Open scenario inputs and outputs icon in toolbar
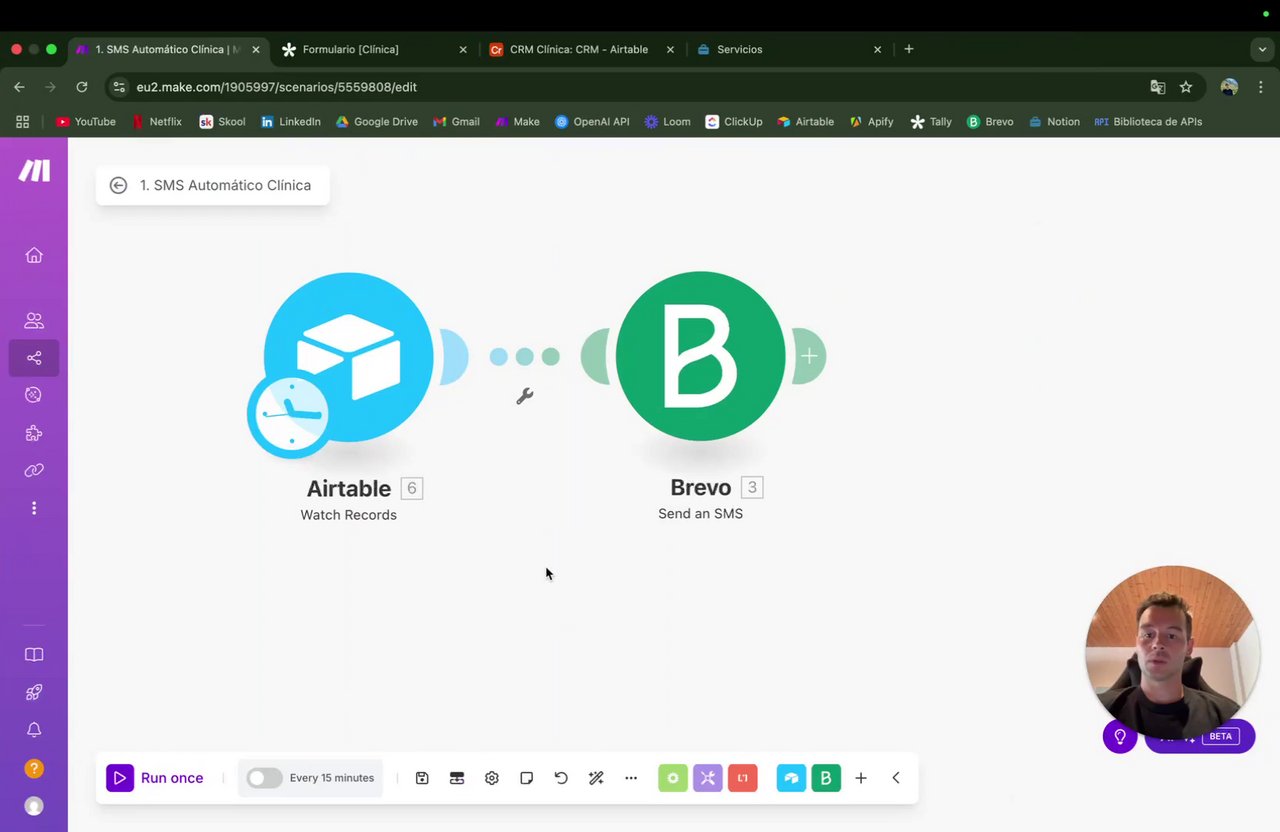The width and height of the screenshot is (1280, 832). 457,778
